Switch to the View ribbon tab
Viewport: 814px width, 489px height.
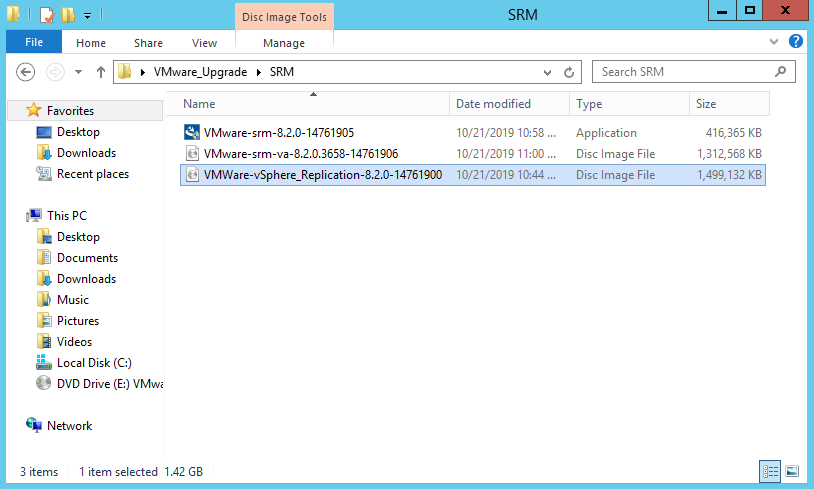[205, 43]
